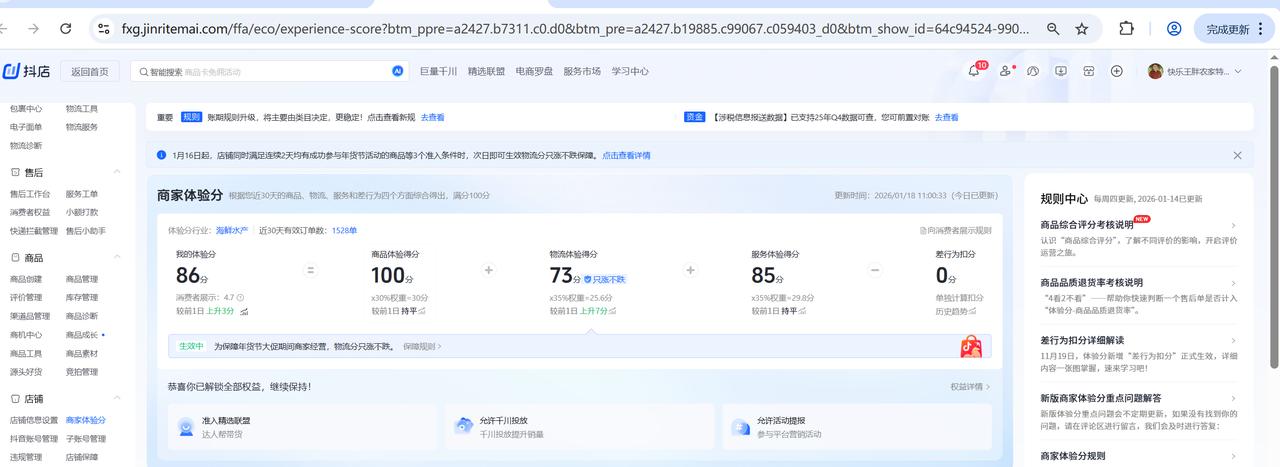Select 商家体验分 in sidebar
Viewport: 1280px width, 467px height.
[x=86, y=420]
